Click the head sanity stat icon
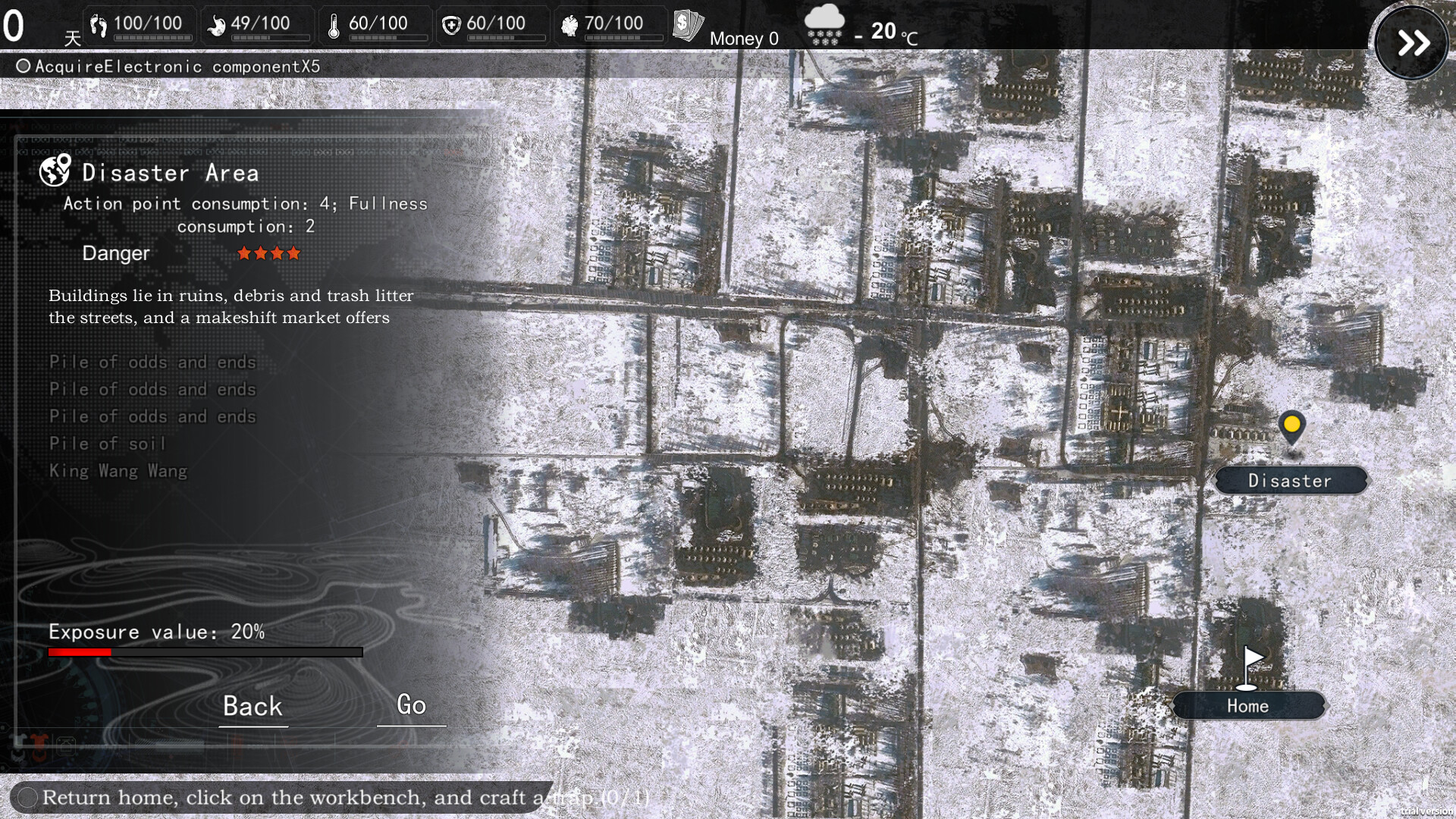Image resolution: width=1456 pixels, height=819 pixels. tap(570, 24)
